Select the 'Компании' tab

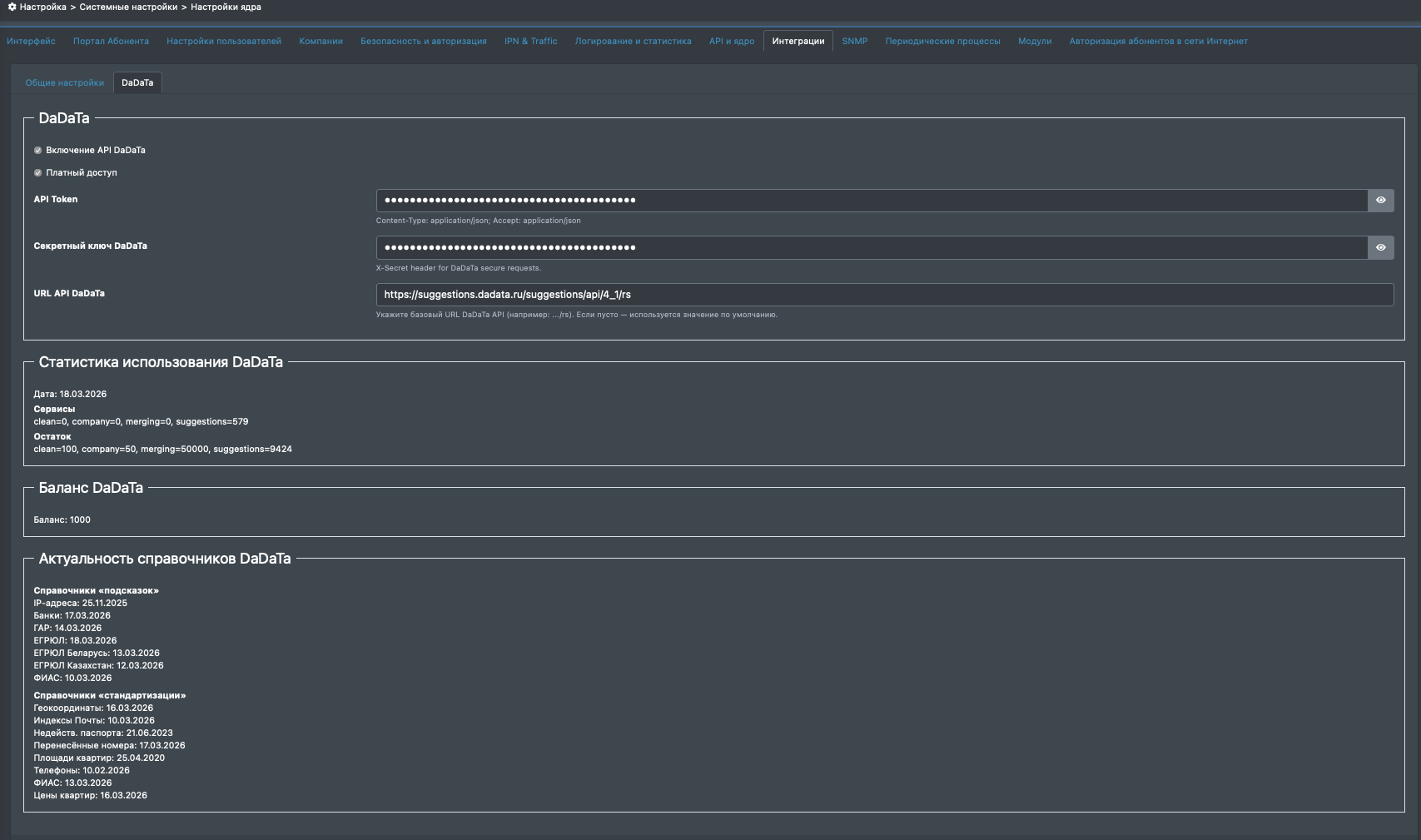tap(320, 41)
